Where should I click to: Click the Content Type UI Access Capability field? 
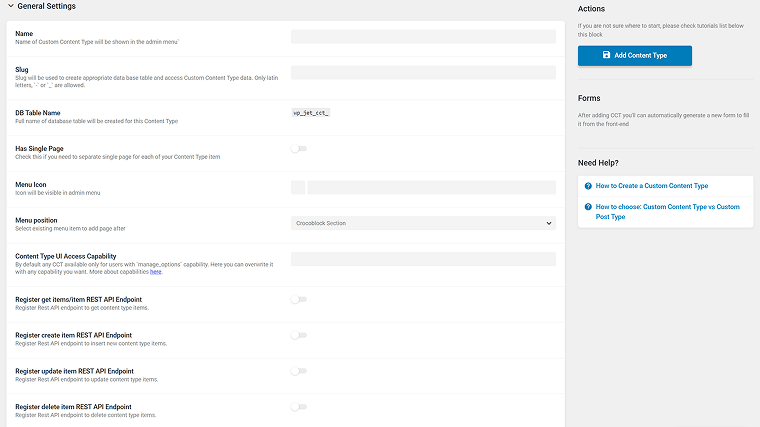point(423,259)
